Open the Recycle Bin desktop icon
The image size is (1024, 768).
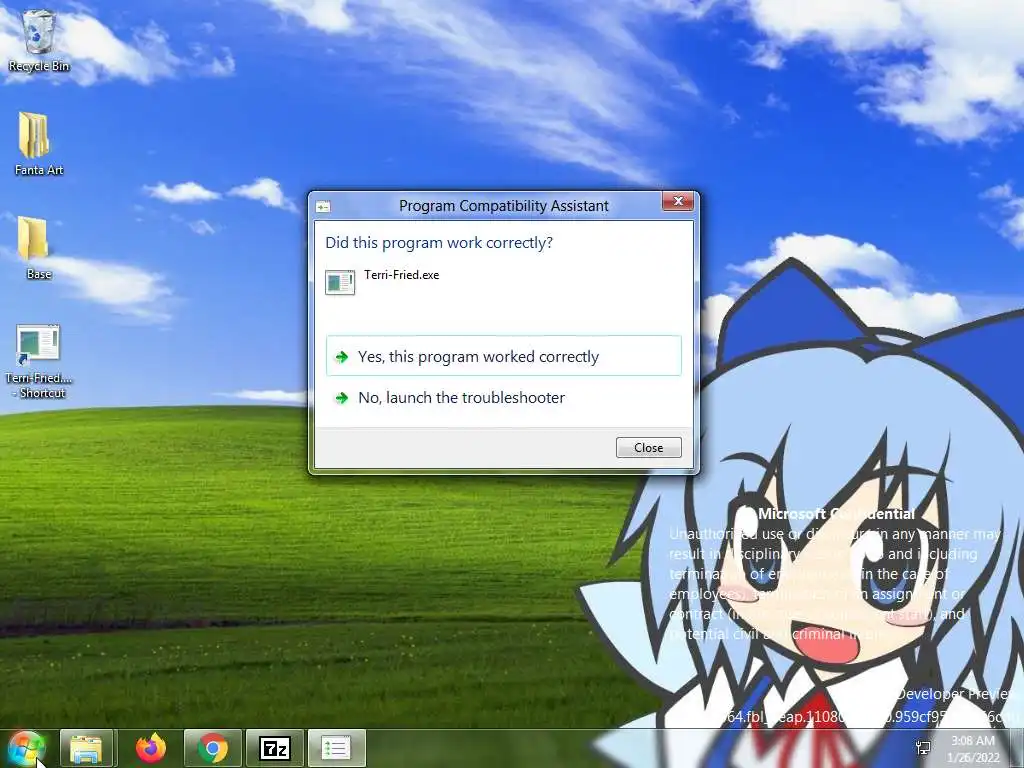(39, 40)
